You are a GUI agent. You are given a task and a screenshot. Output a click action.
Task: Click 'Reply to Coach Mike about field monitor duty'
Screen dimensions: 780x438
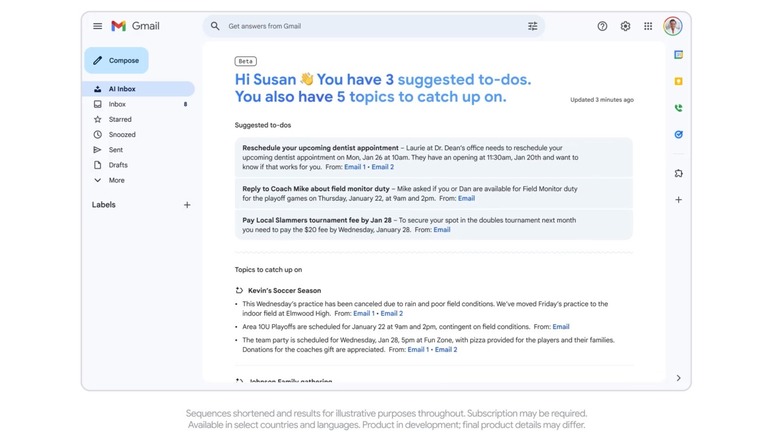coord(316,189)
